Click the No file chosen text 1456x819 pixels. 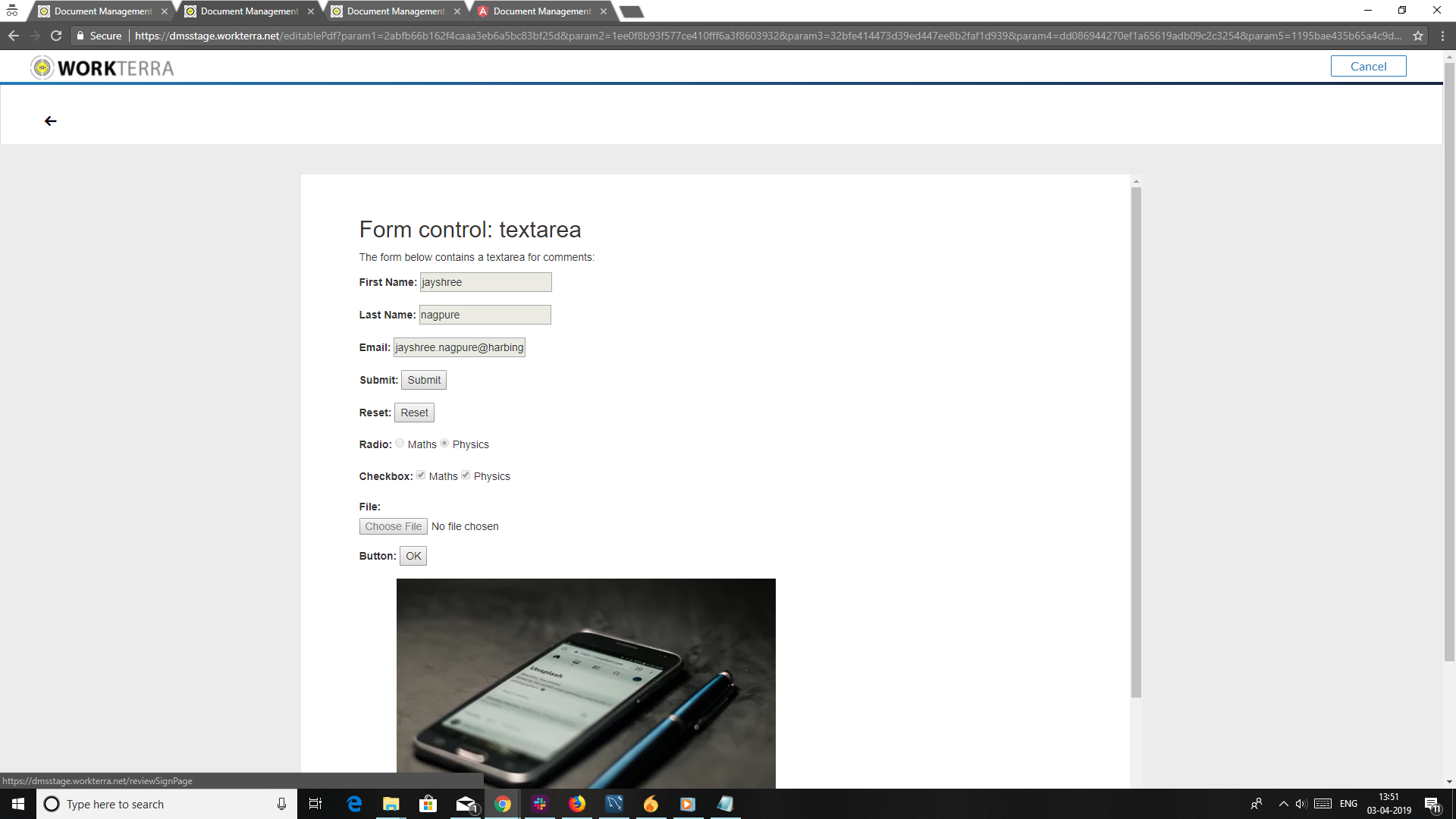pyautogui.click(x=465, y=526)
